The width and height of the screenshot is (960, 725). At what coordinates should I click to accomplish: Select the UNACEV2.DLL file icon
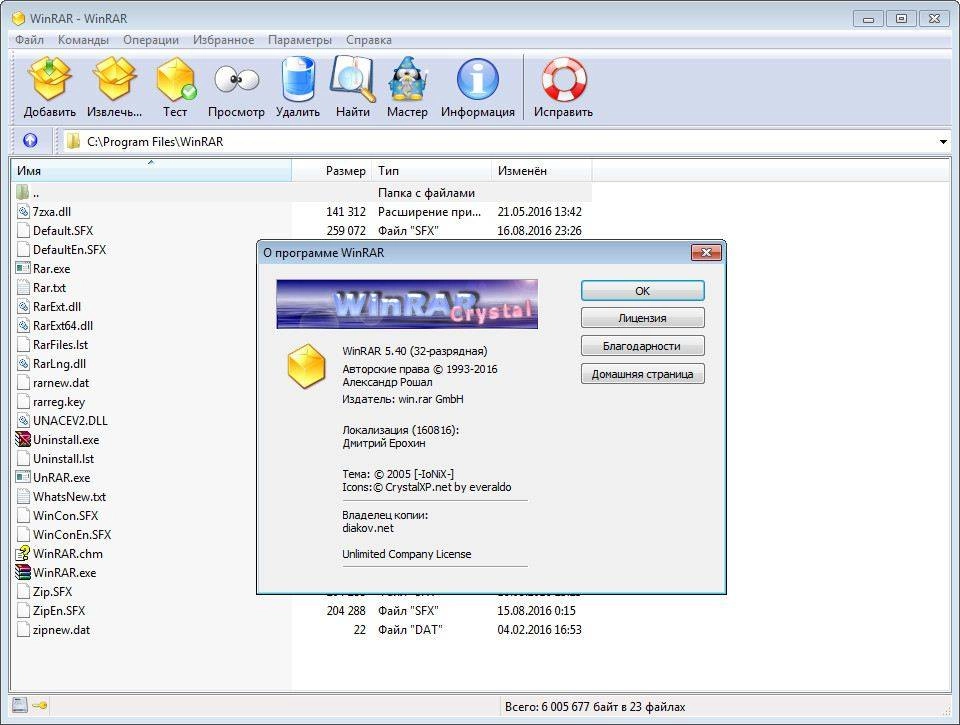coord(23,420)
